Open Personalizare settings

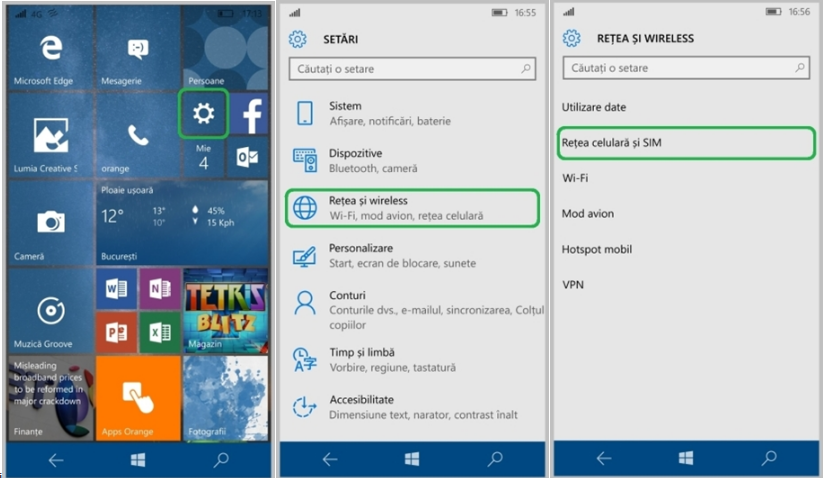point(413,255)
